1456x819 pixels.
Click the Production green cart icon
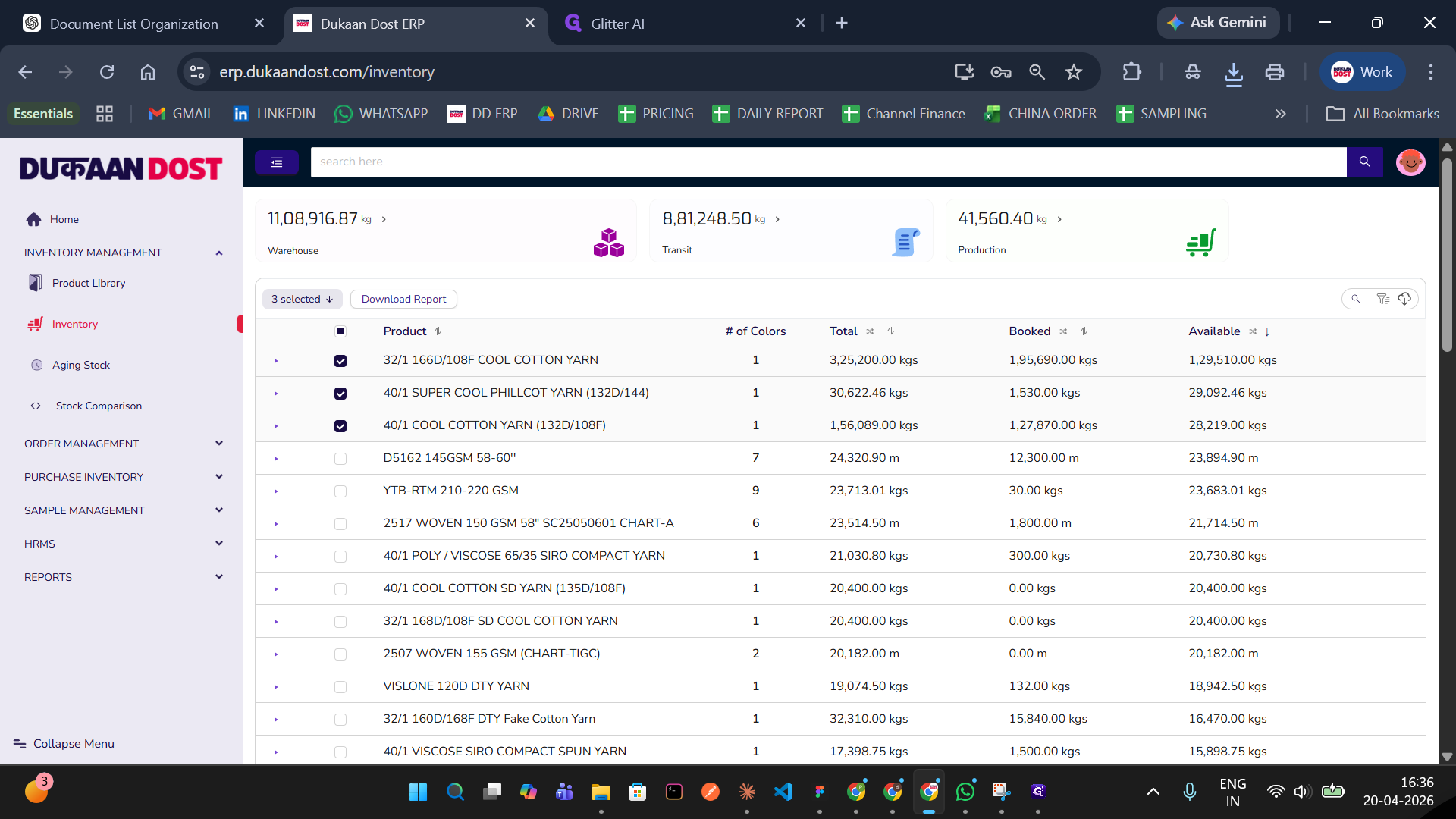[1200, 243]
